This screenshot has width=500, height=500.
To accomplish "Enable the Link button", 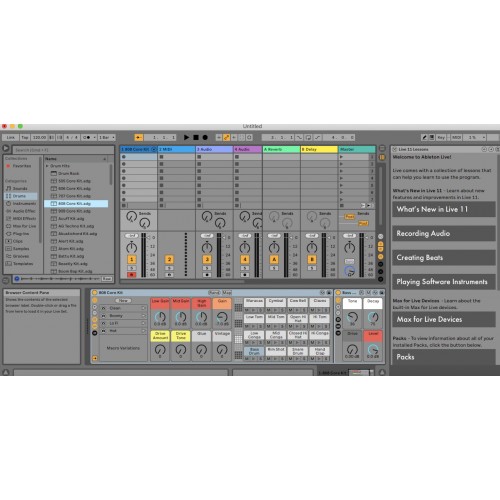I will [x=11, y=137].
